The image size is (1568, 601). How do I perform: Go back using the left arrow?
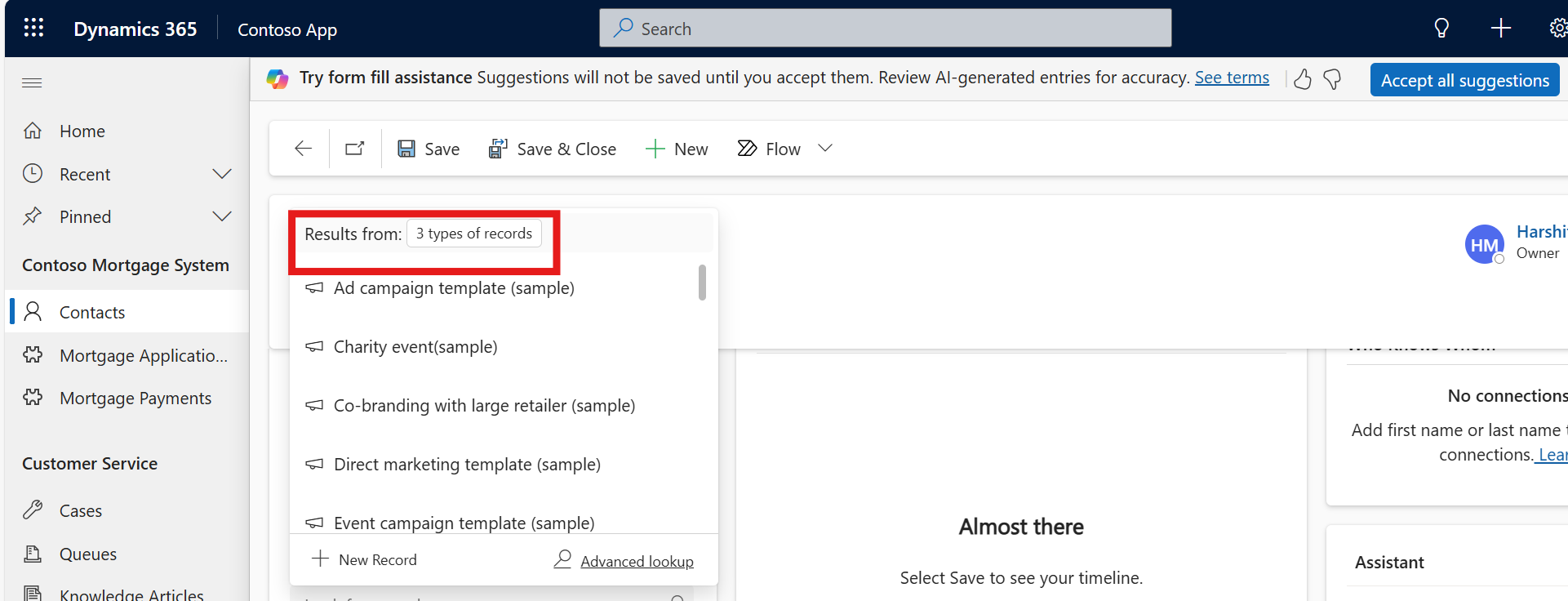[x=303, y=149]
